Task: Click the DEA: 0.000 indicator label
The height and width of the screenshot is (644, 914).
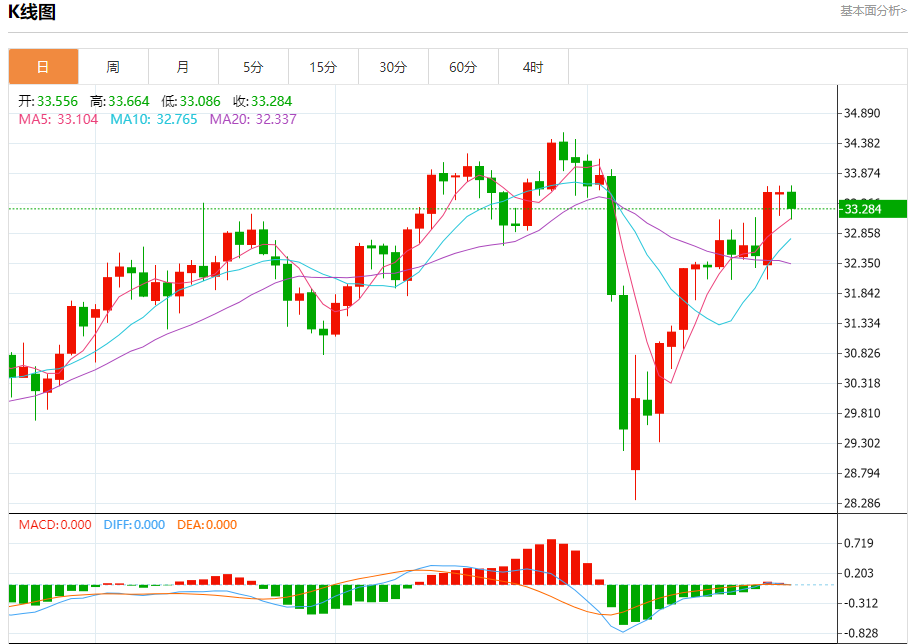Action: pos(207,525)
